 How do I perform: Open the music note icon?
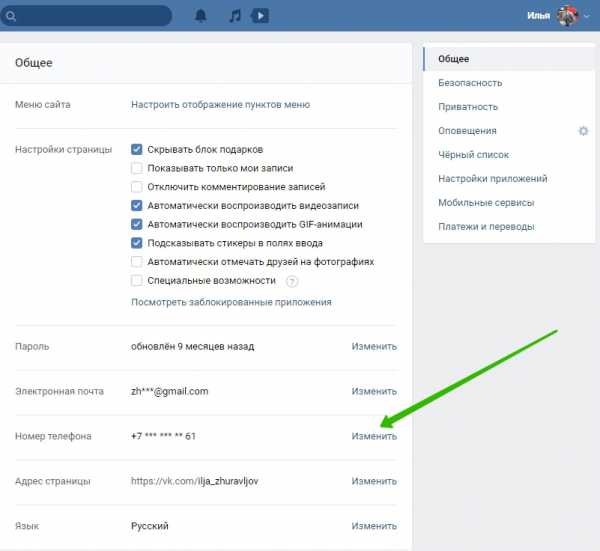coord(235,16)
